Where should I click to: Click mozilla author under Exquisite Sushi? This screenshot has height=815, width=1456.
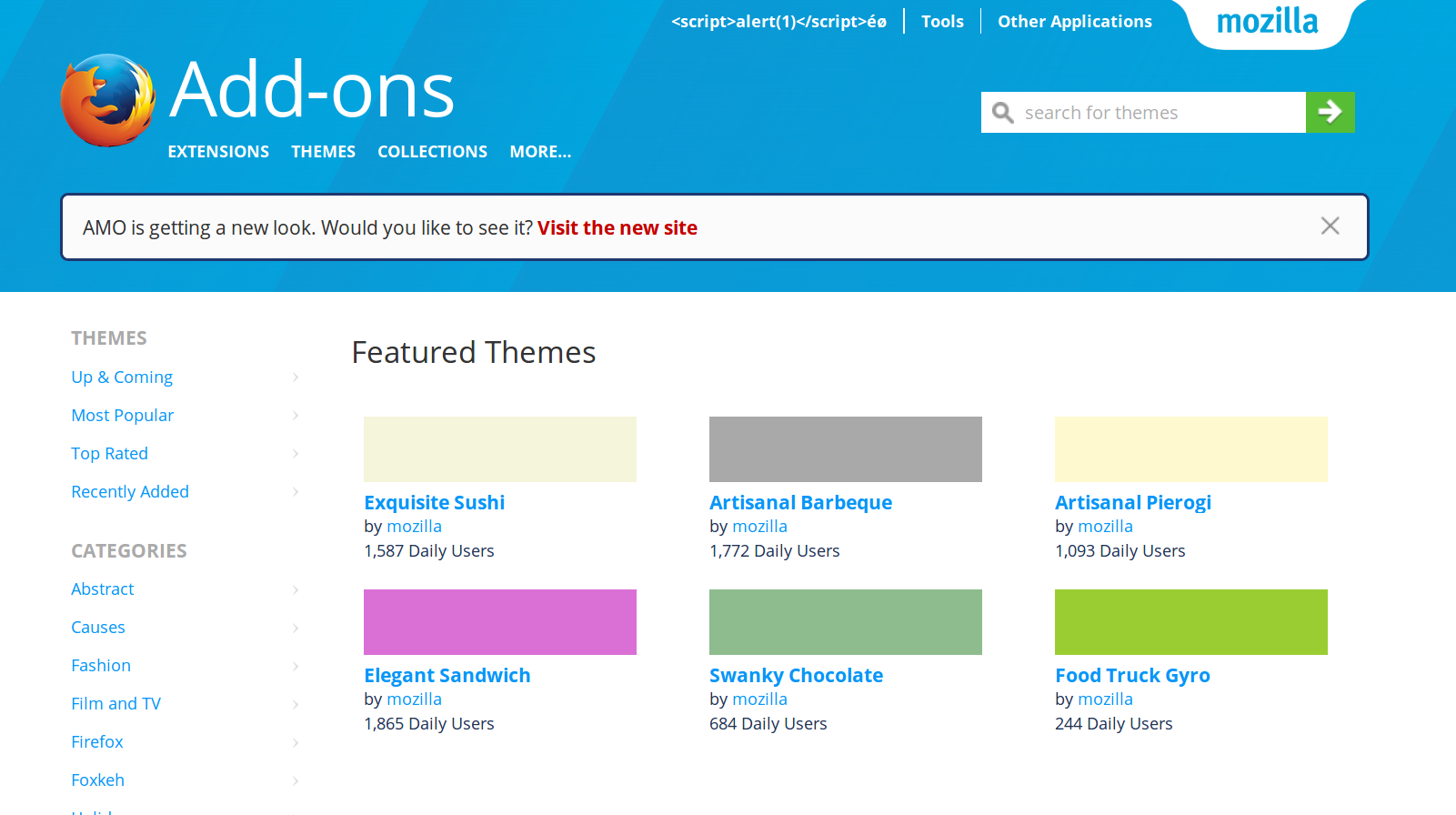[414, 527]
